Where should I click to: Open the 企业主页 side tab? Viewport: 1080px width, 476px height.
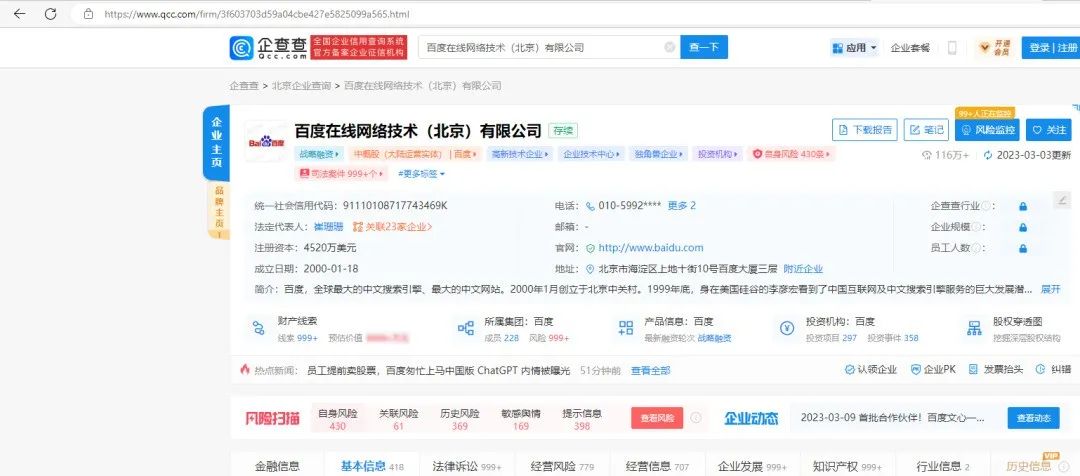click(216, 143)
